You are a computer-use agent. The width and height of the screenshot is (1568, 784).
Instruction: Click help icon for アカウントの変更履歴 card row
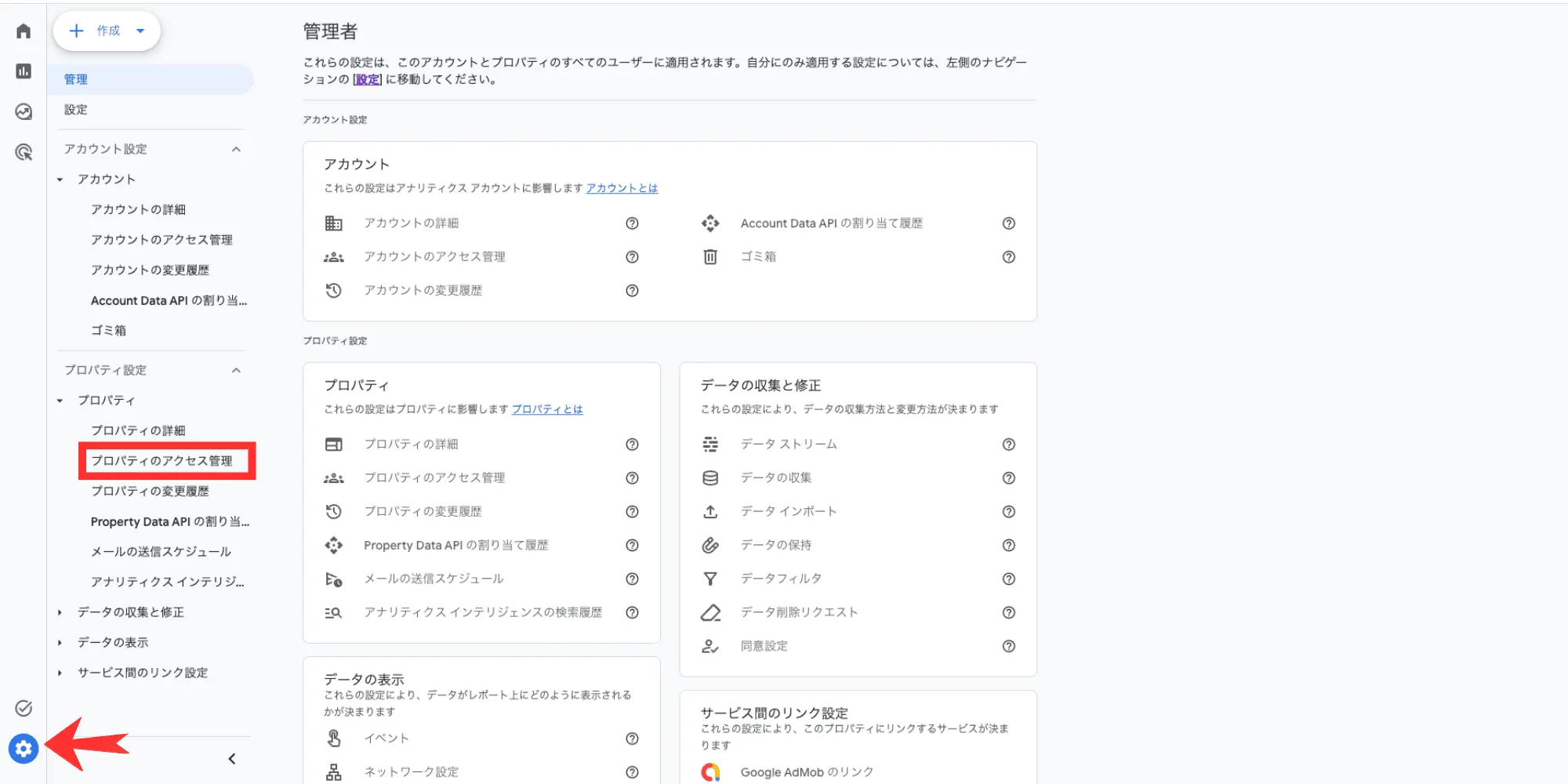(632, 291)
